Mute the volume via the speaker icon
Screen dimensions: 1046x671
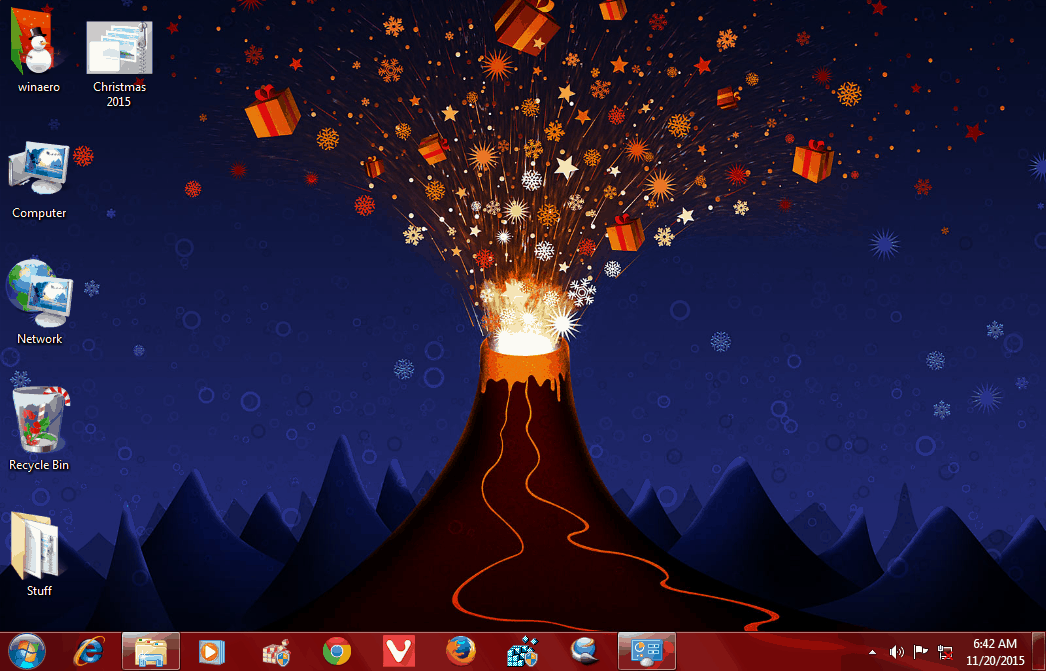[x=896, y=651]
